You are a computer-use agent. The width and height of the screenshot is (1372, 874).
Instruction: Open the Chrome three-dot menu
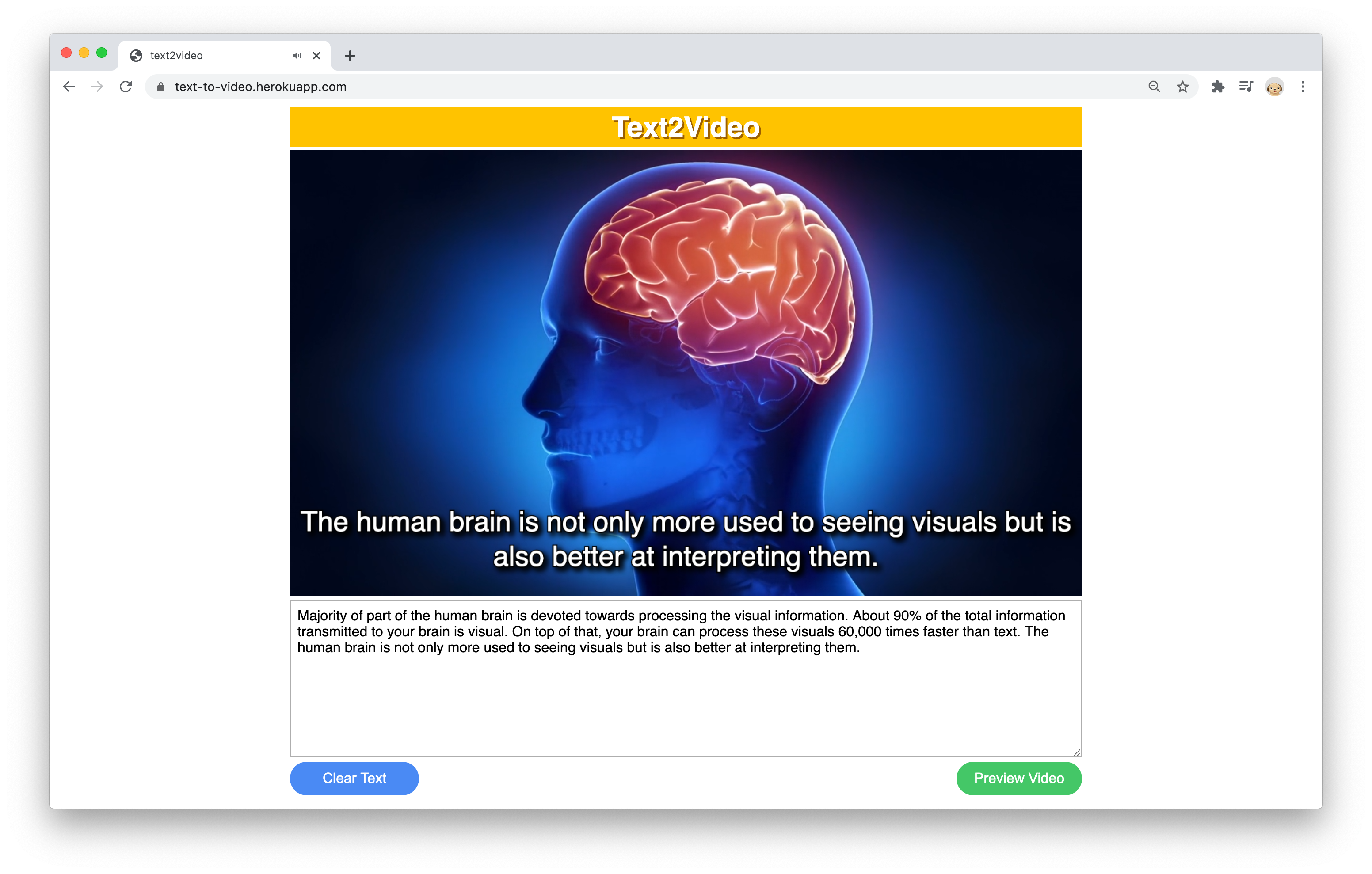(x=1303, y=87)
